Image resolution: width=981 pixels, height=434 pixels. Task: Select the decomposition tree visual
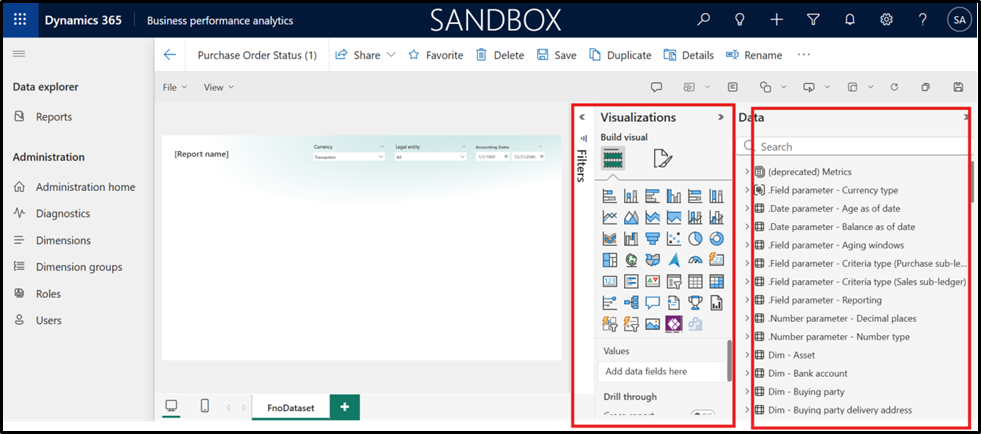tap(631, 303)
